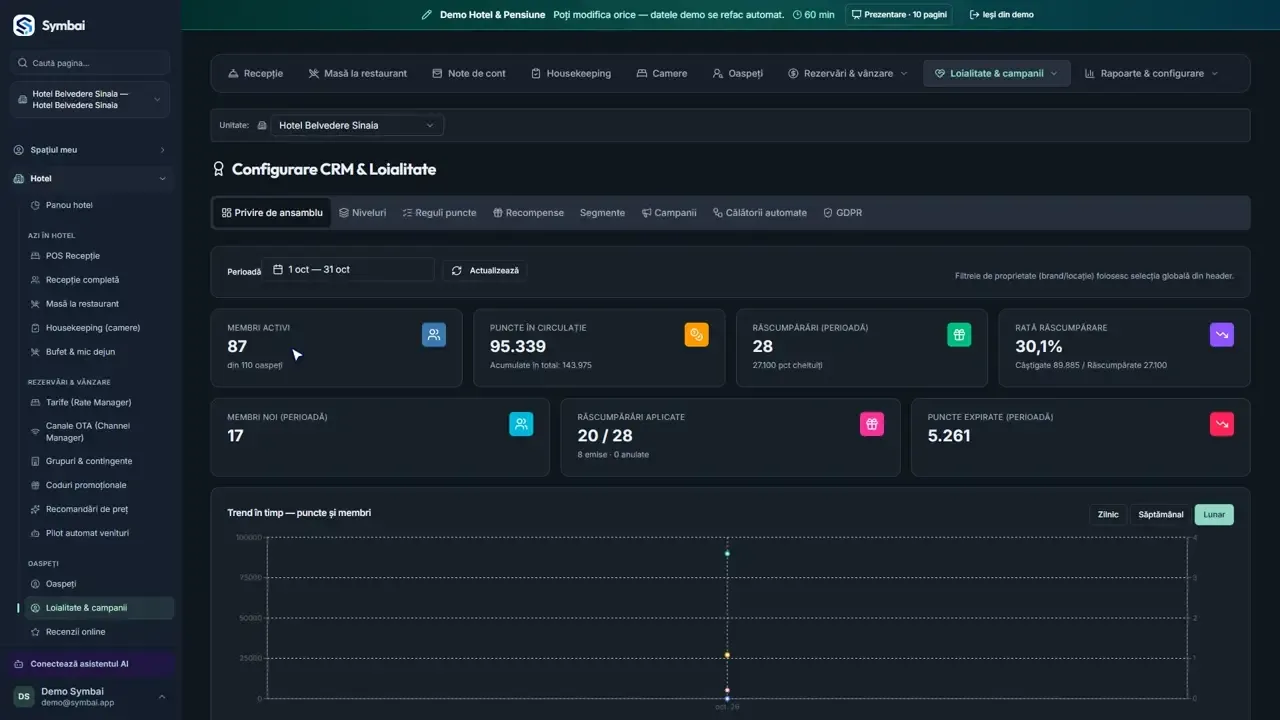Open the Recompense tab
The width and height of the screenshot is (1280, 720).
tap(528, 213)
